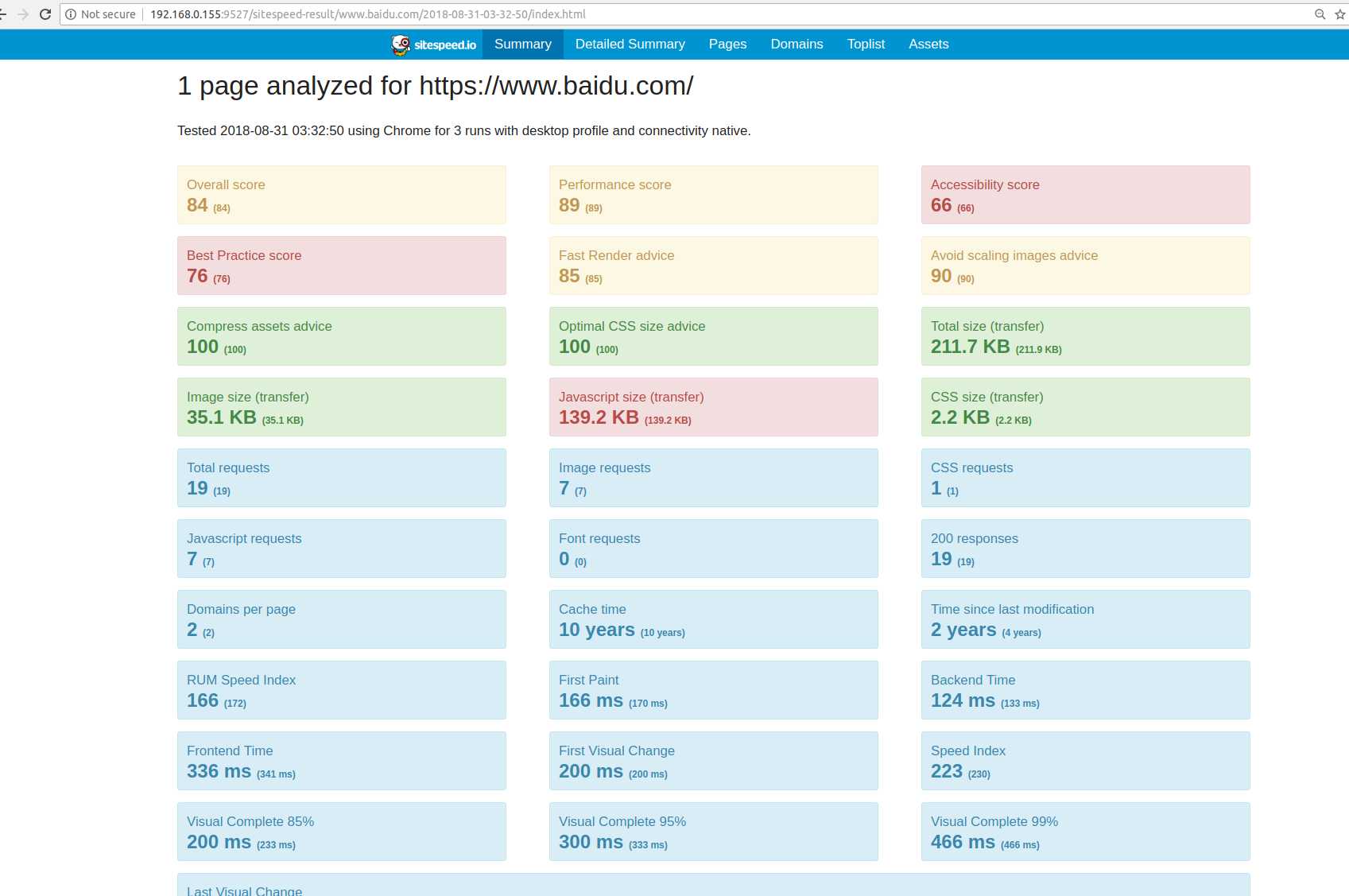1349x896 pixels.
Task: Open the Summary tab
Action: pyautogui.click(x=523, y=45)
